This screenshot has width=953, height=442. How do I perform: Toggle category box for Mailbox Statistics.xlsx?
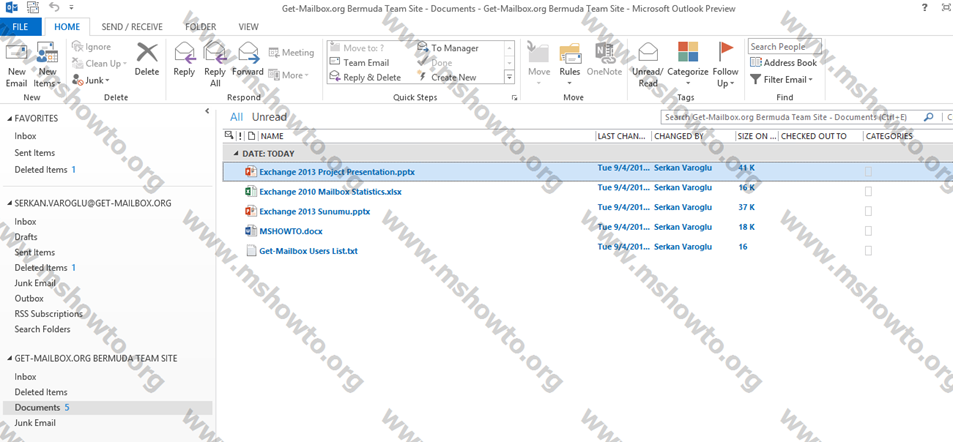click(868, 192)
